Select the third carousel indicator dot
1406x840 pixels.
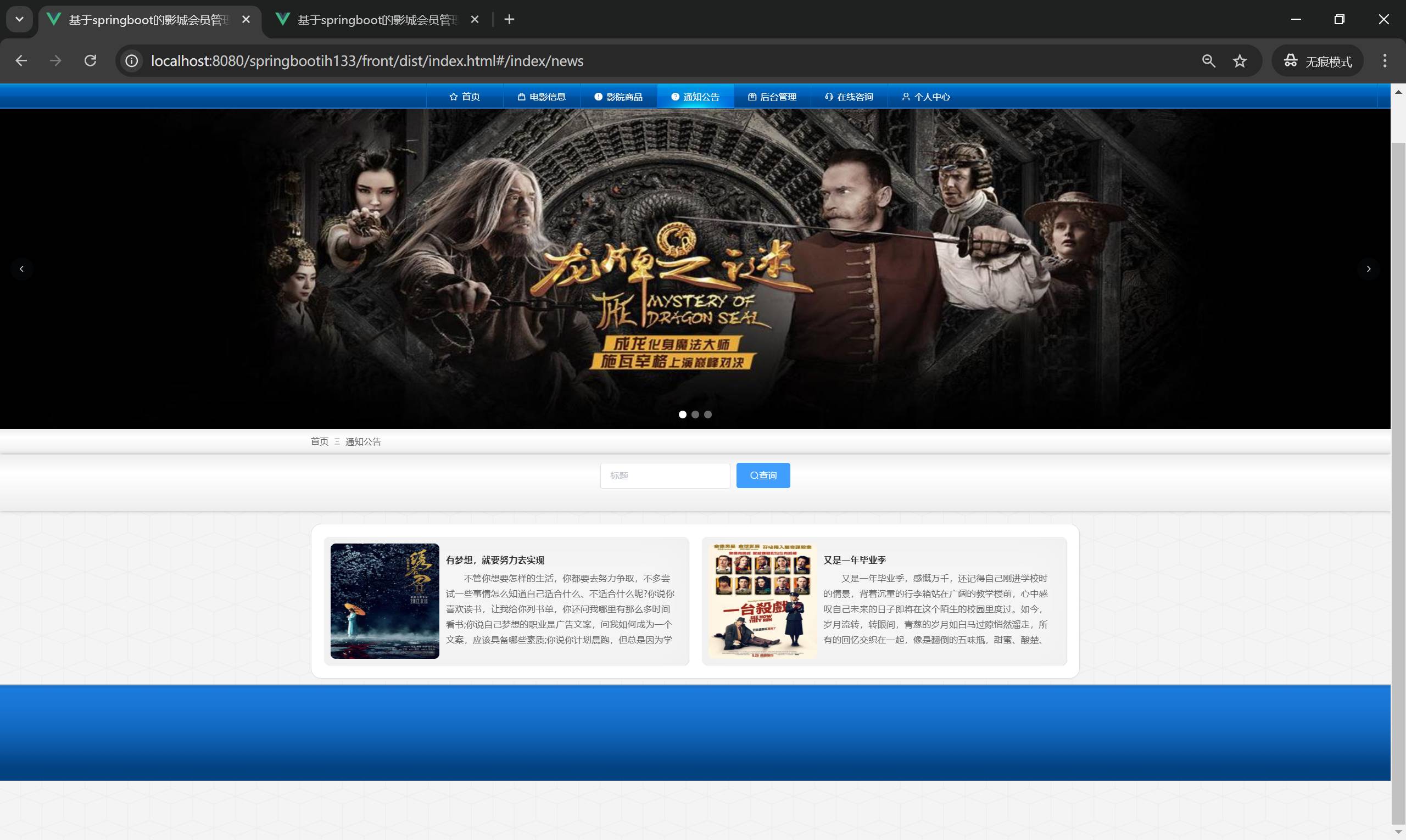click(x=708, y=415)
